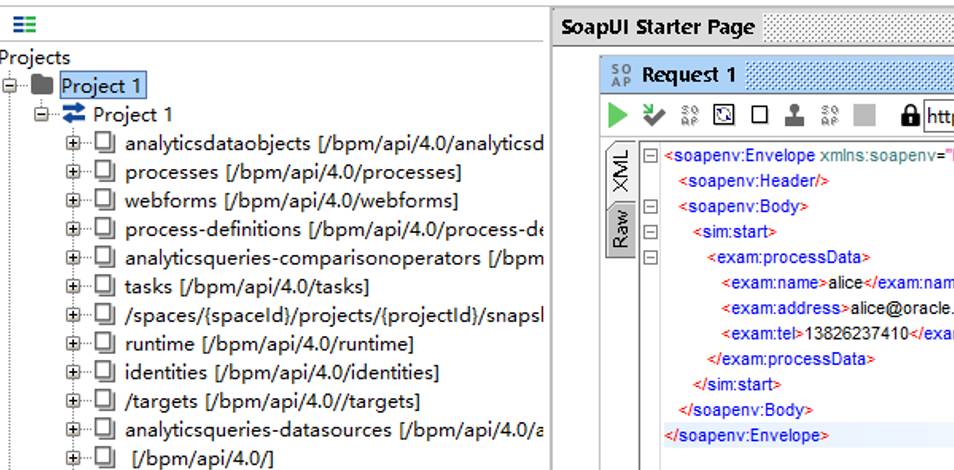Collapse the exam:processData XML node
Image resolution: width=954 pixels, height=470 pixels.
650,257
